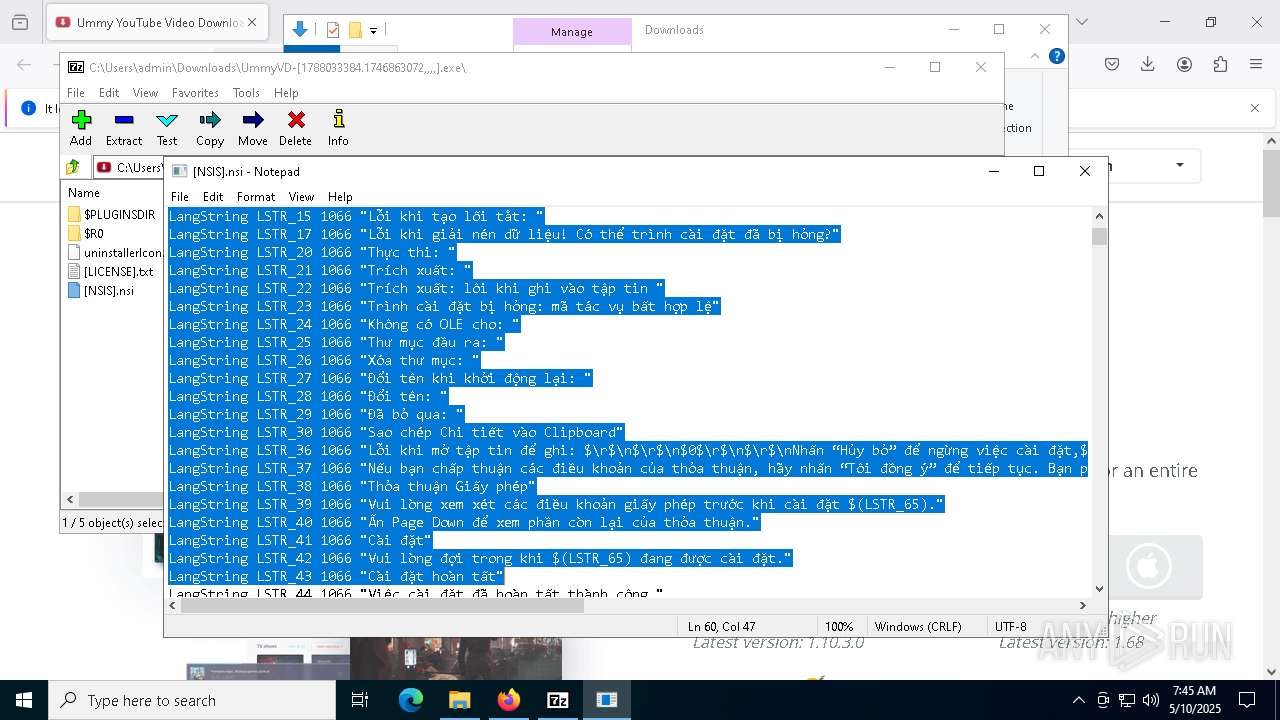Open the 7-Zip Edit menu

pos(109,93)
